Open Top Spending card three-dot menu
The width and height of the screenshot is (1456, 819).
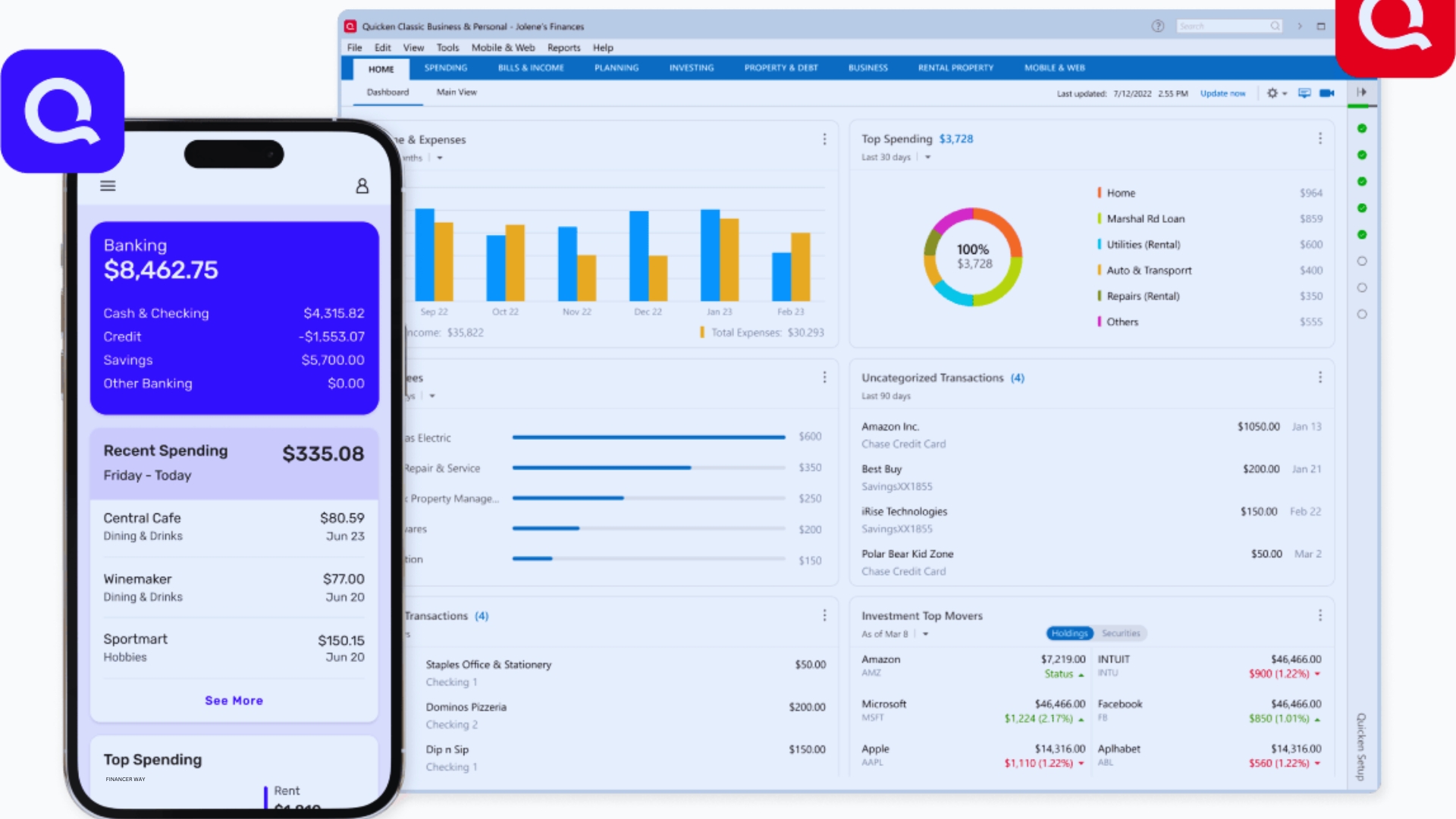click(x=1319, y=139)
